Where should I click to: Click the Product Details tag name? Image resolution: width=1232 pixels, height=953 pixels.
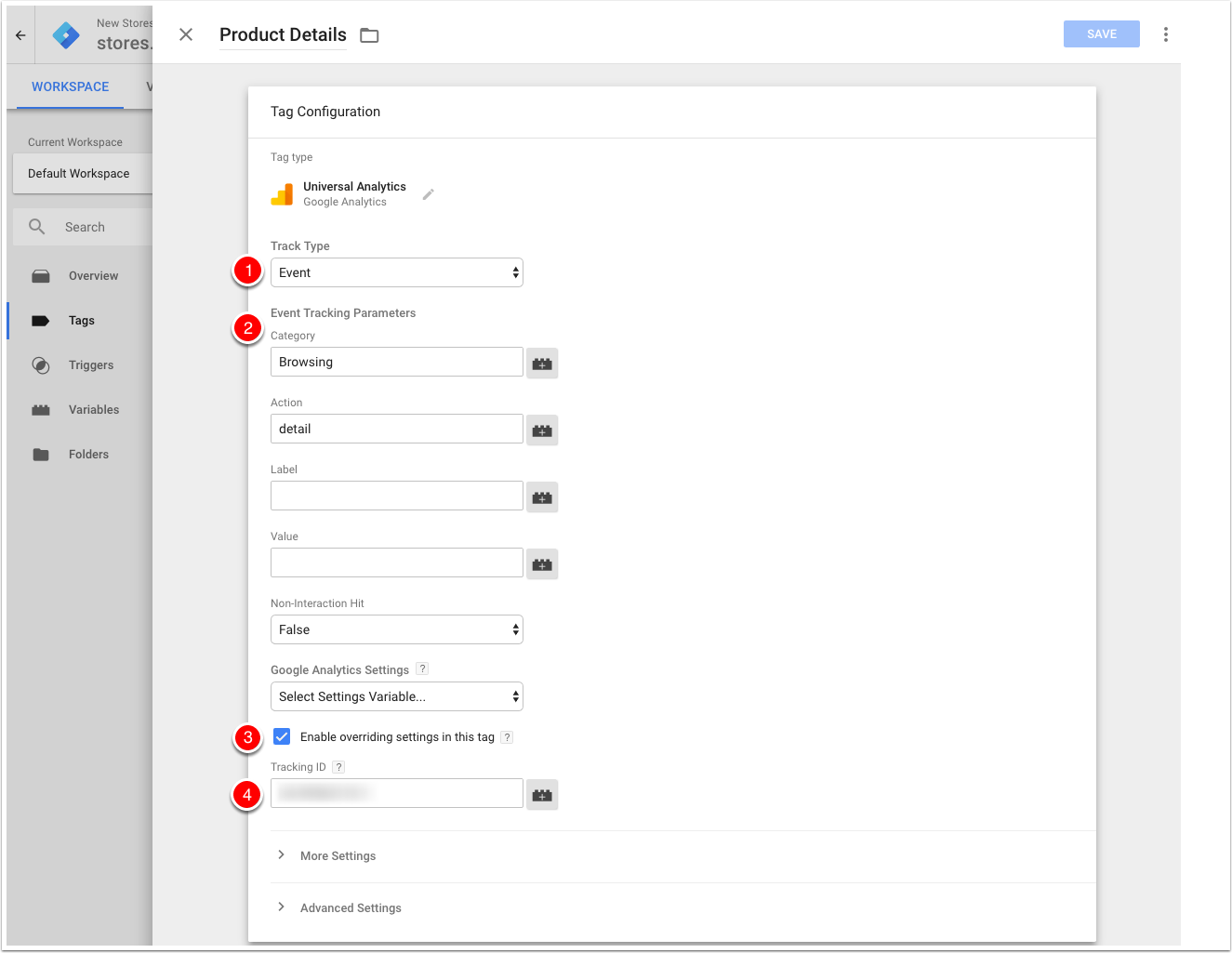283,34
